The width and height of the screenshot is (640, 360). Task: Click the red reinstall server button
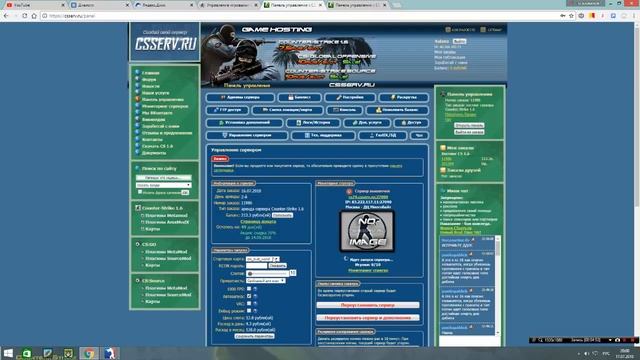pyautogui.click(x=368, y=305)
